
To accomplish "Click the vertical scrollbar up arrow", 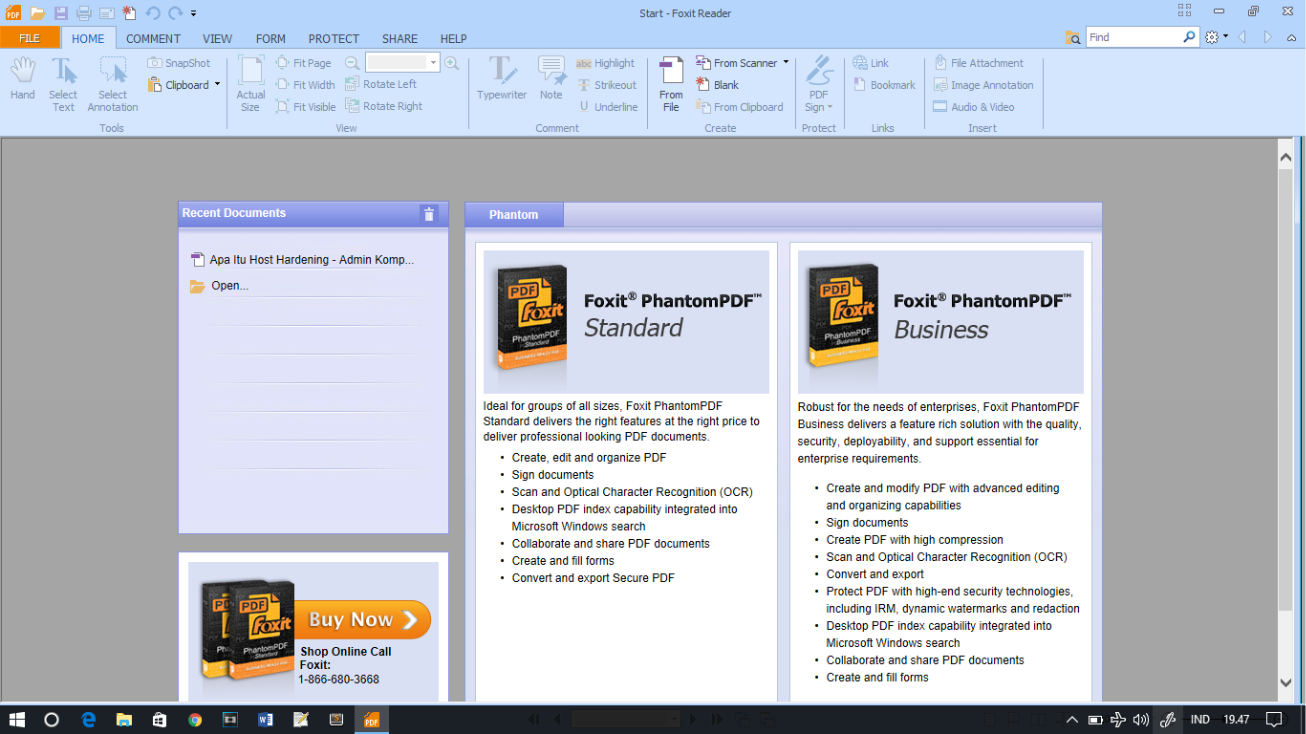I will (x=1286, y=156).
